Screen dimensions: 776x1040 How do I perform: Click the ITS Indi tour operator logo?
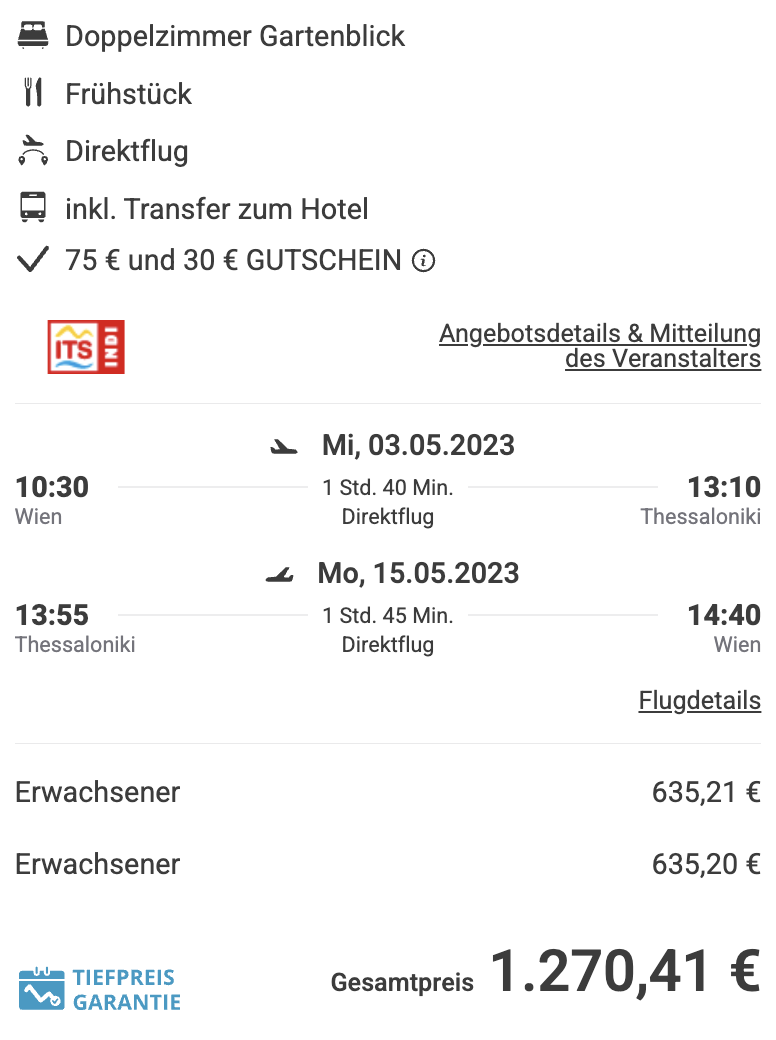click(x=86, y=347)
